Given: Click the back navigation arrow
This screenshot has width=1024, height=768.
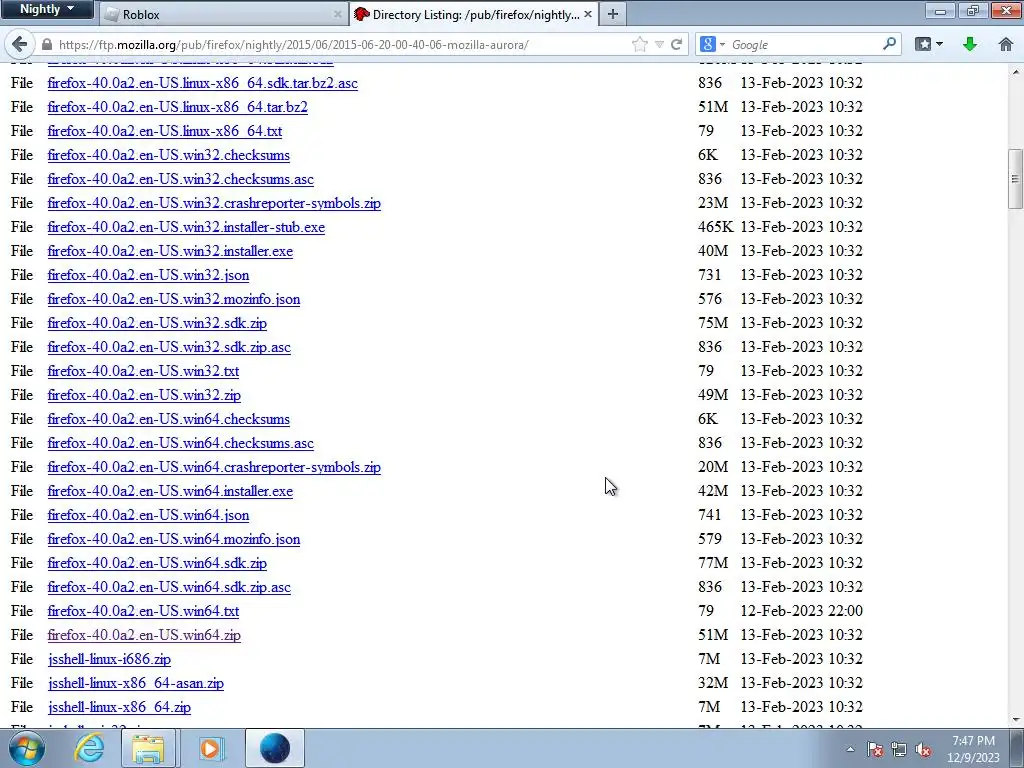Looking at the screenshot, I should (x=19, y=44).
